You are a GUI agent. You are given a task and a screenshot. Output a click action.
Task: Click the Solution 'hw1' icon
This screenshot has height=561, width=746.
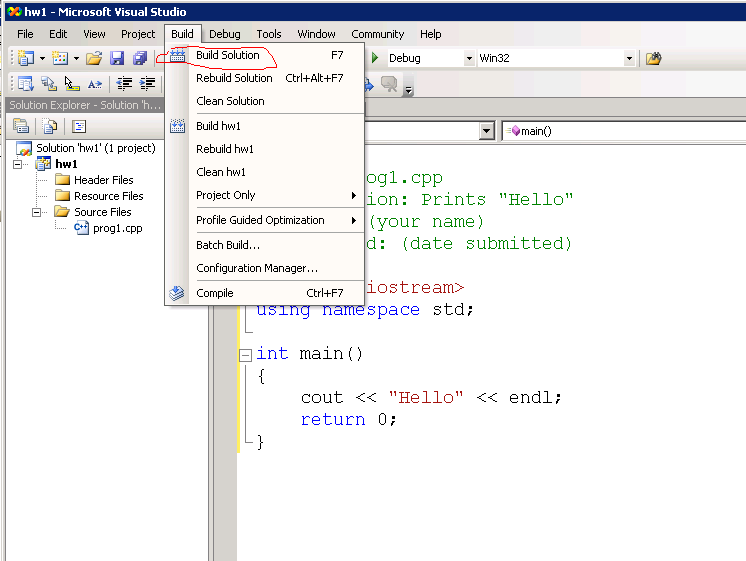click(x=24, y=148)
